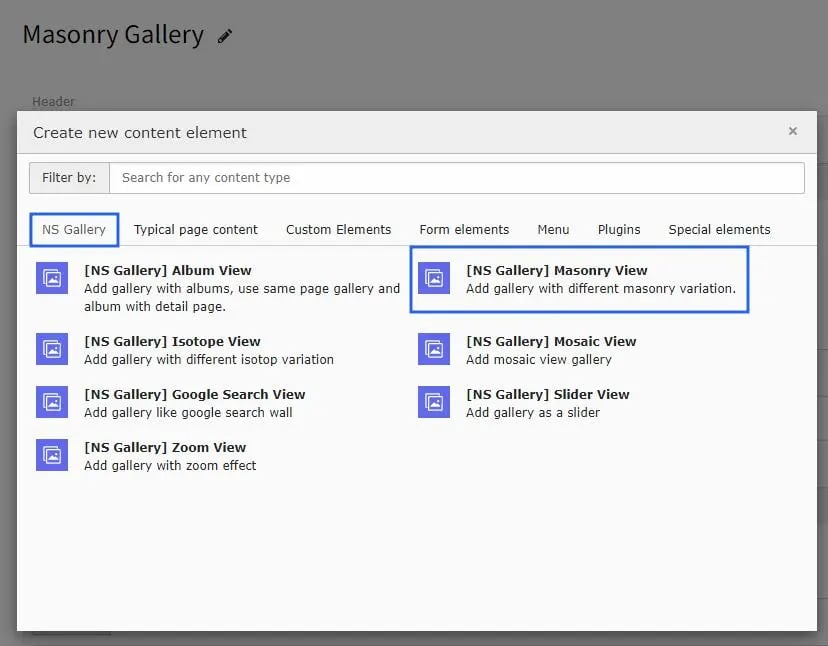Click the Masonry View gallery icon
The height and width of the screenshot is (646, 828).
434,278
